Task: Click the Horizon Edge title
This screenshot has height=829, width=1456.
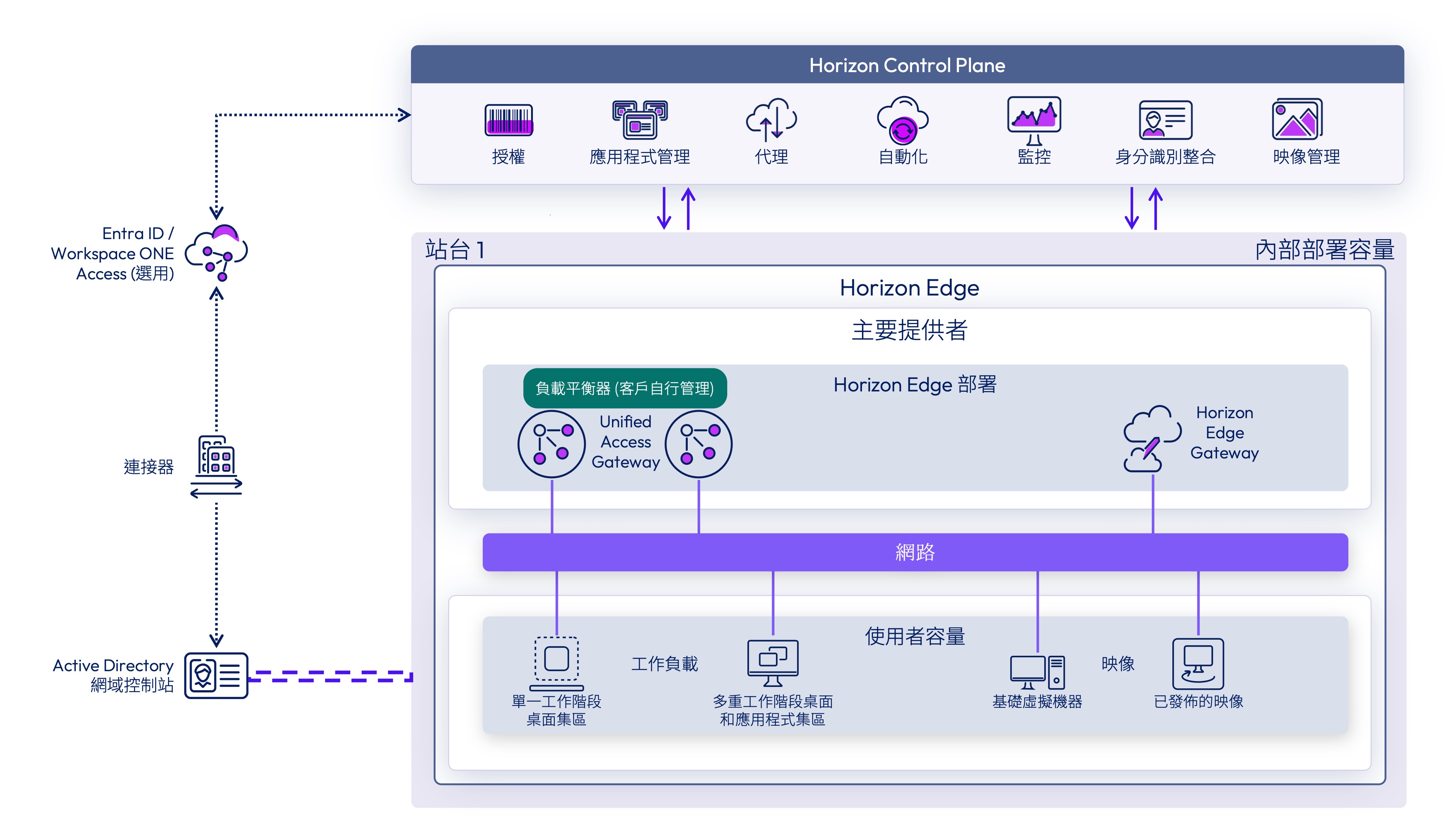Action: pyautogui.click(x=909, y=288)
